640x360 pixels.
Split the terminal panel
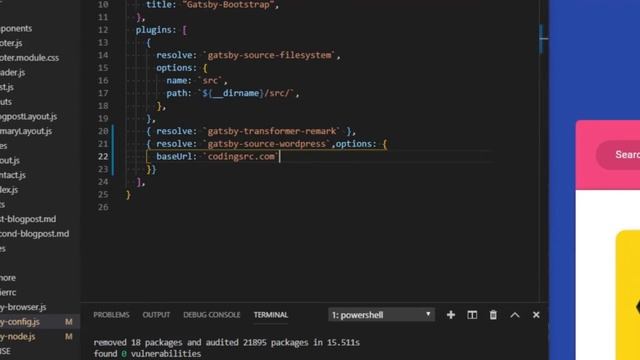tap(472, 315)
